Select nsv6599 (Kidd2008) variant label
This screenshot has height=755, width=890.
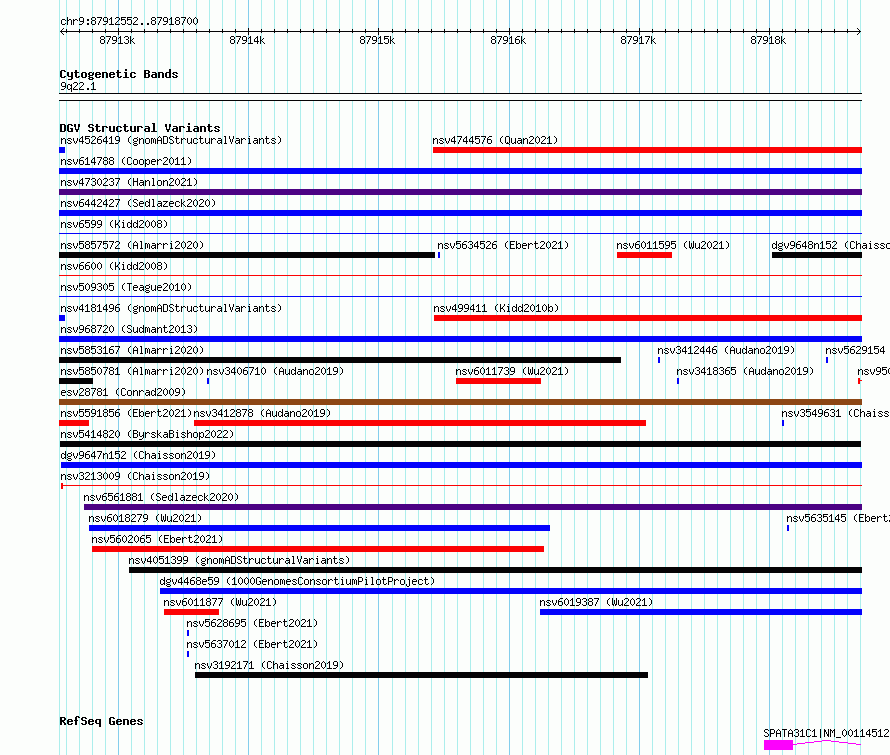(114, 224)
